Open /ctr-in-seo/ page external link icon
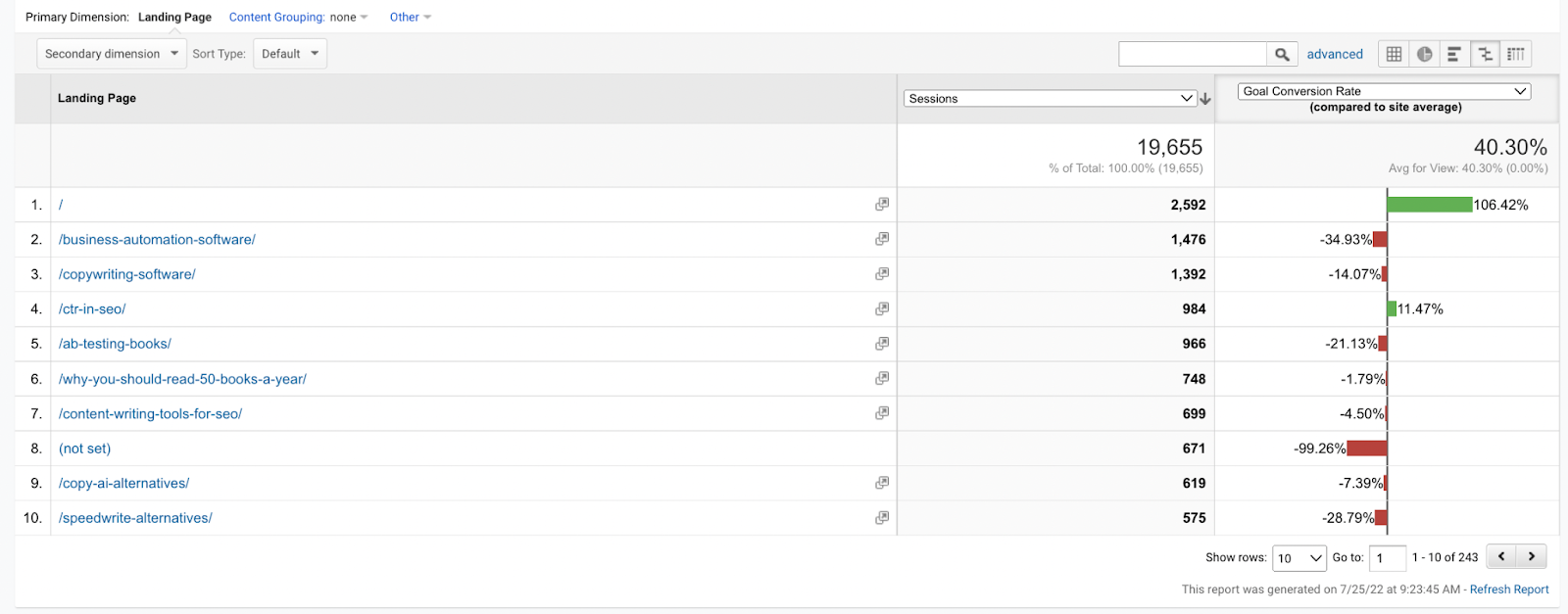Screen dimensions: 1568x614 [882, 308]
